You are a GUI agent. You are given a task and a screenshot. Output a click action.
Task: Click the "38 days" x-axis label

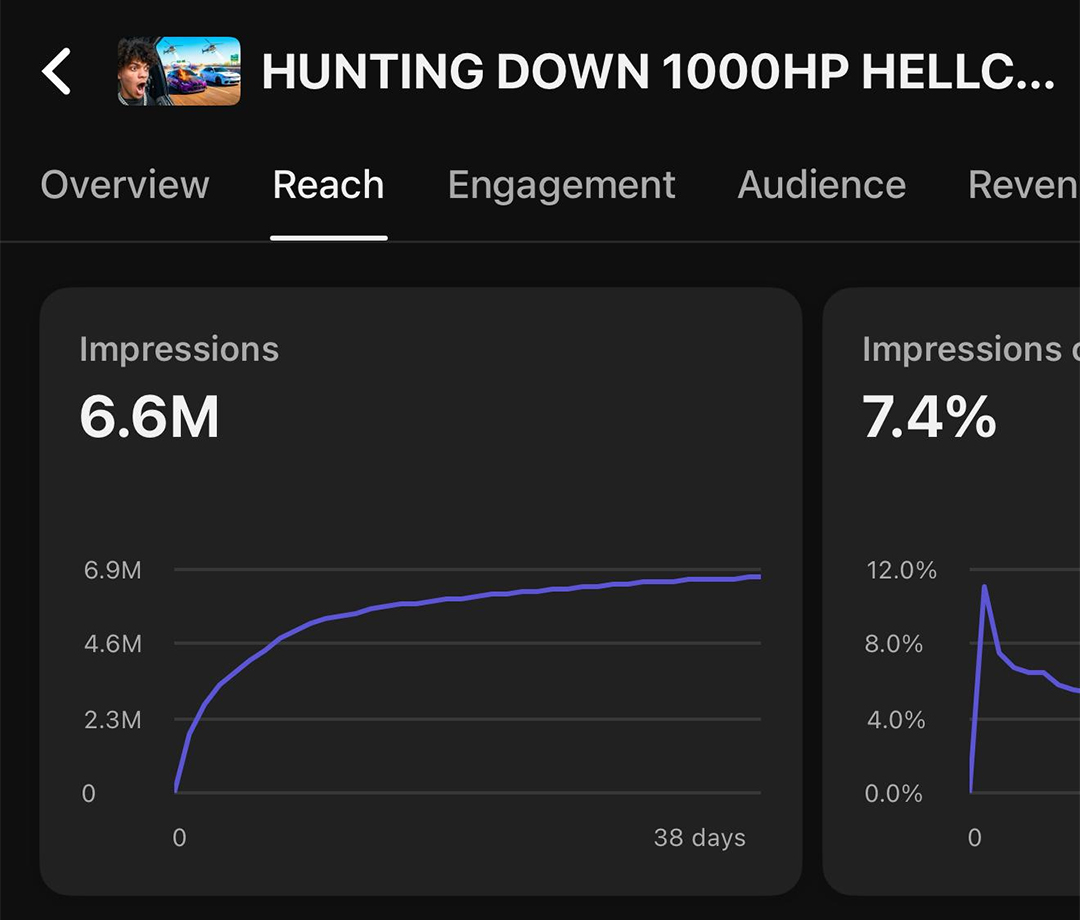[699, 837]
